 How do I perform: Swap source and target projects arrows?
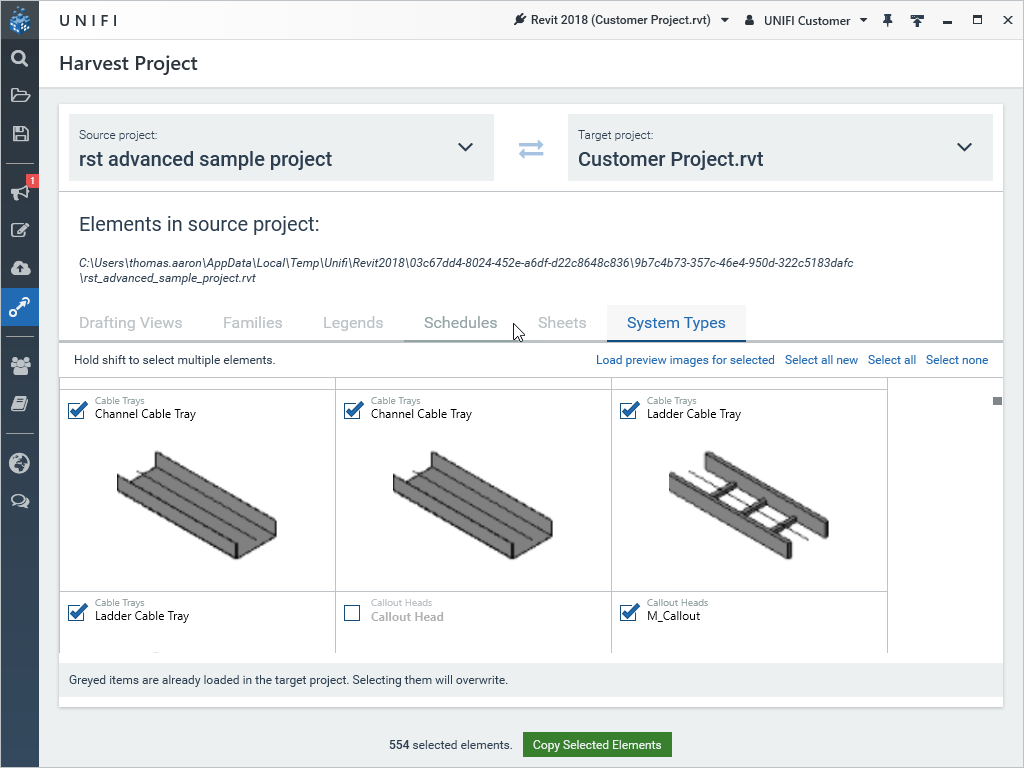(x=531, y=149)
